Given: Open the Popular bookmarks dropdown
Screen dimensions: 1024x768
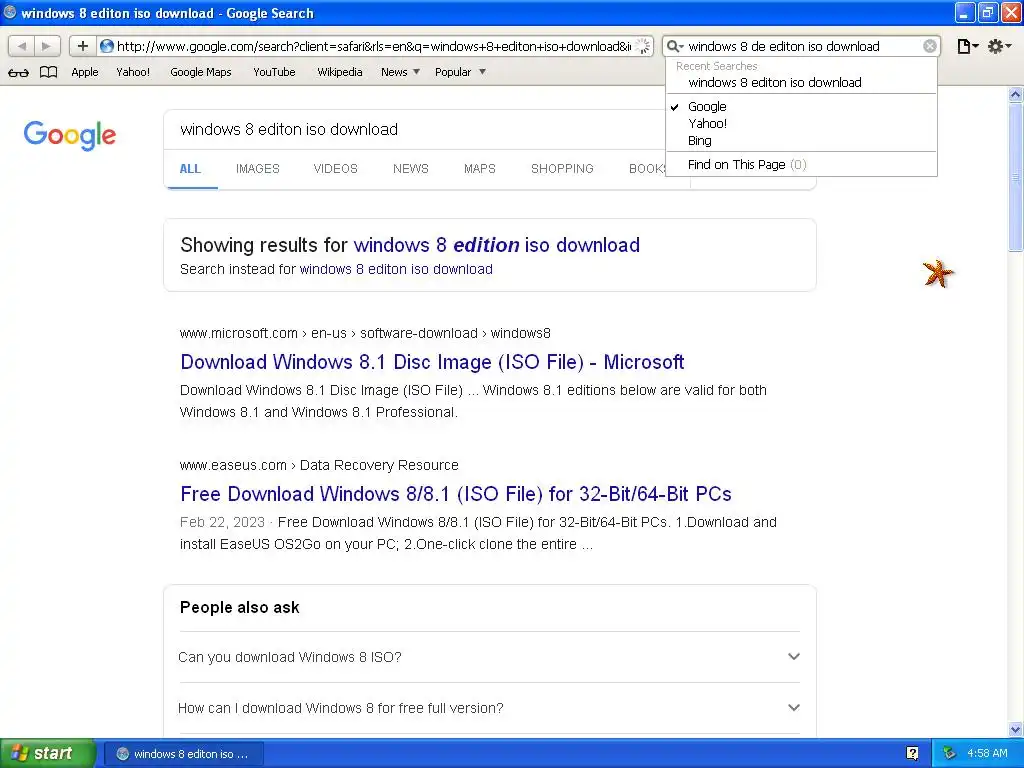Looking at the screenshot, I should pos(460,72).
